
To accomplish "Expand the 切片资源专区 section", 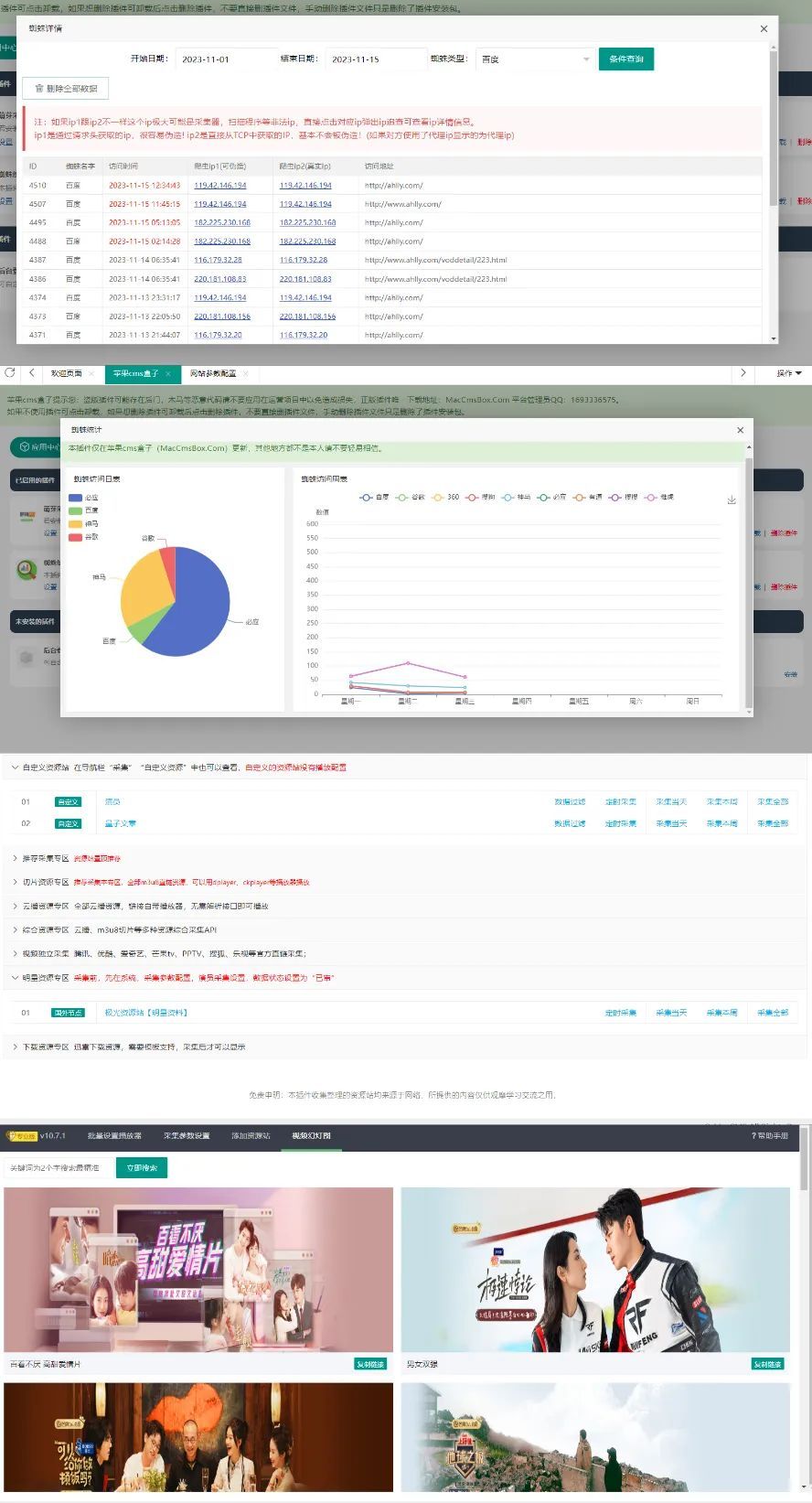I will coord(15,882).
